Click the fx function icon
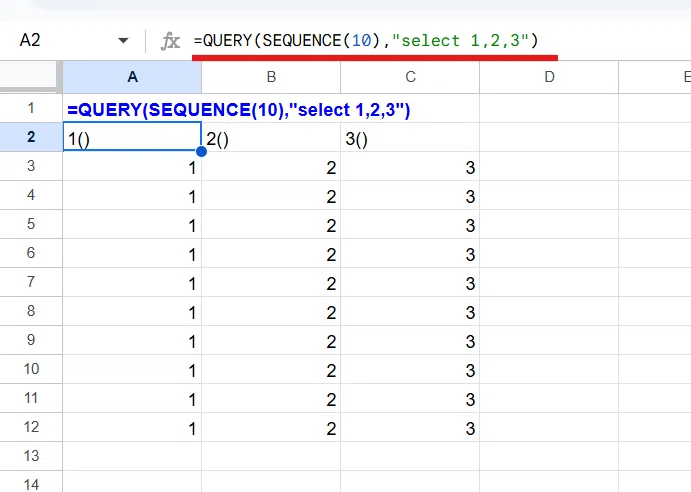 coord(170,41)
